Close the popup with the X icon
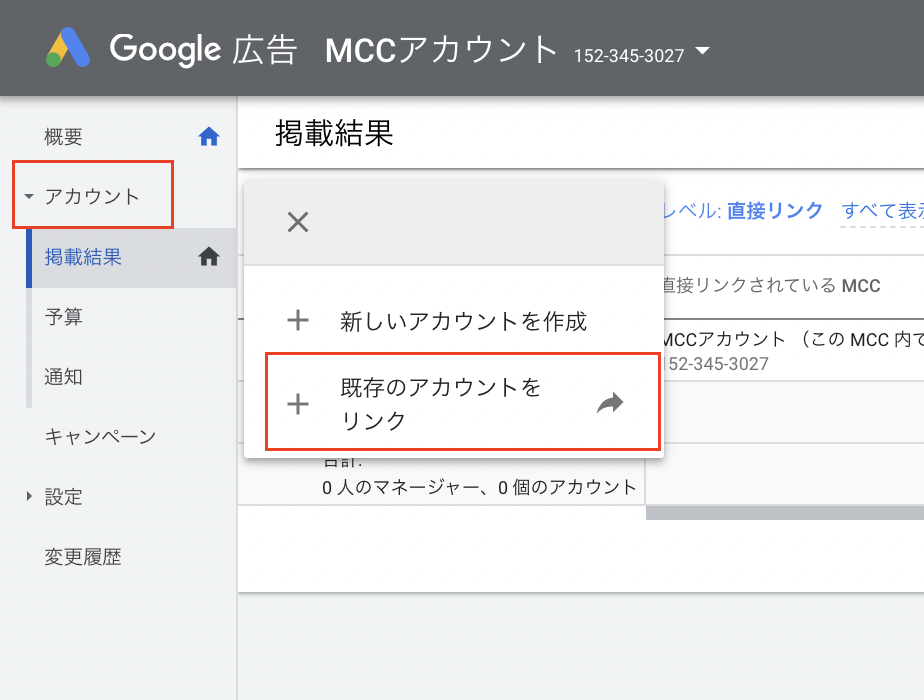This screenshot has height=700, width=924. (297, 222)
